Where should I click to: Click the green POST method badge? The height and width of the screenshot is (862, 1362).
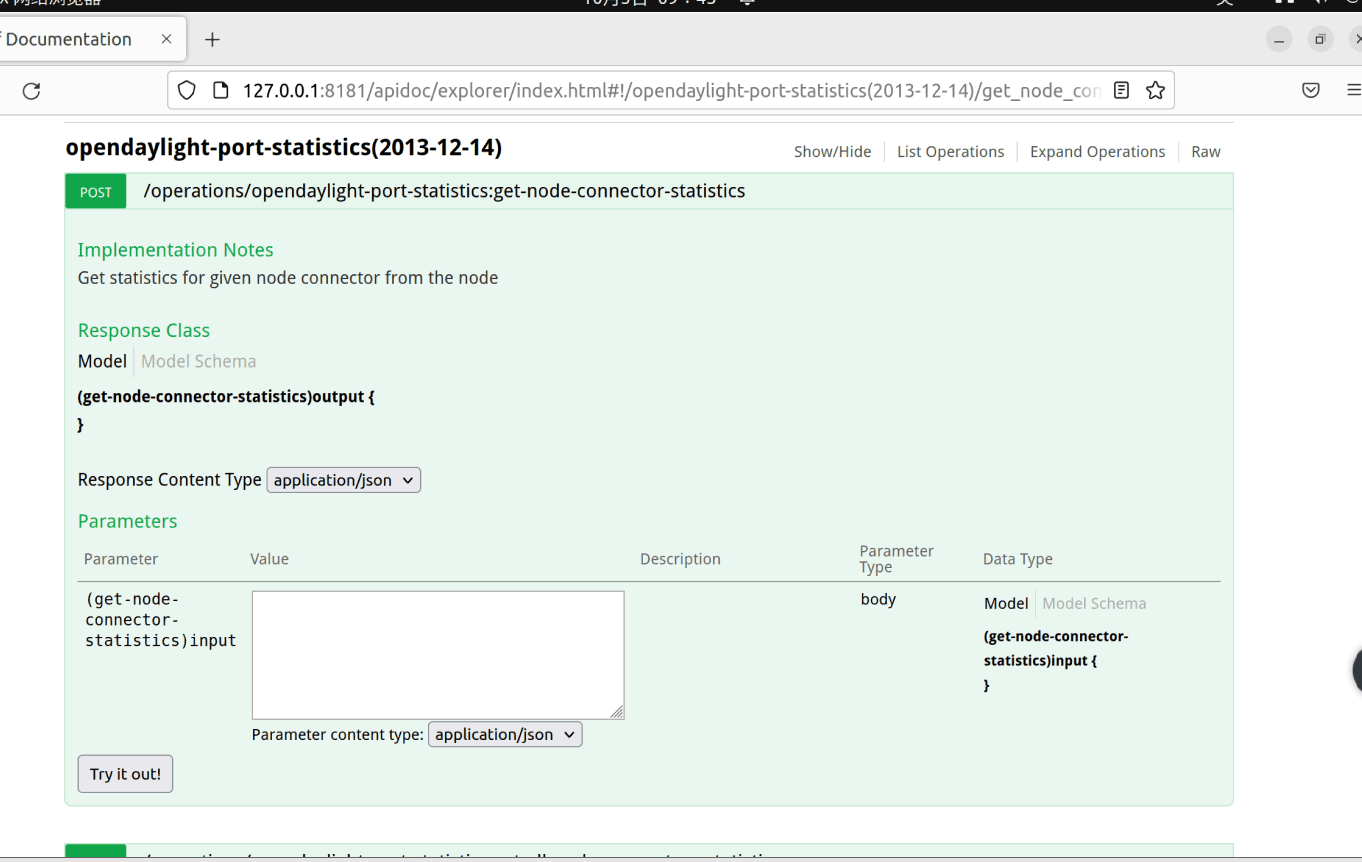96,192
